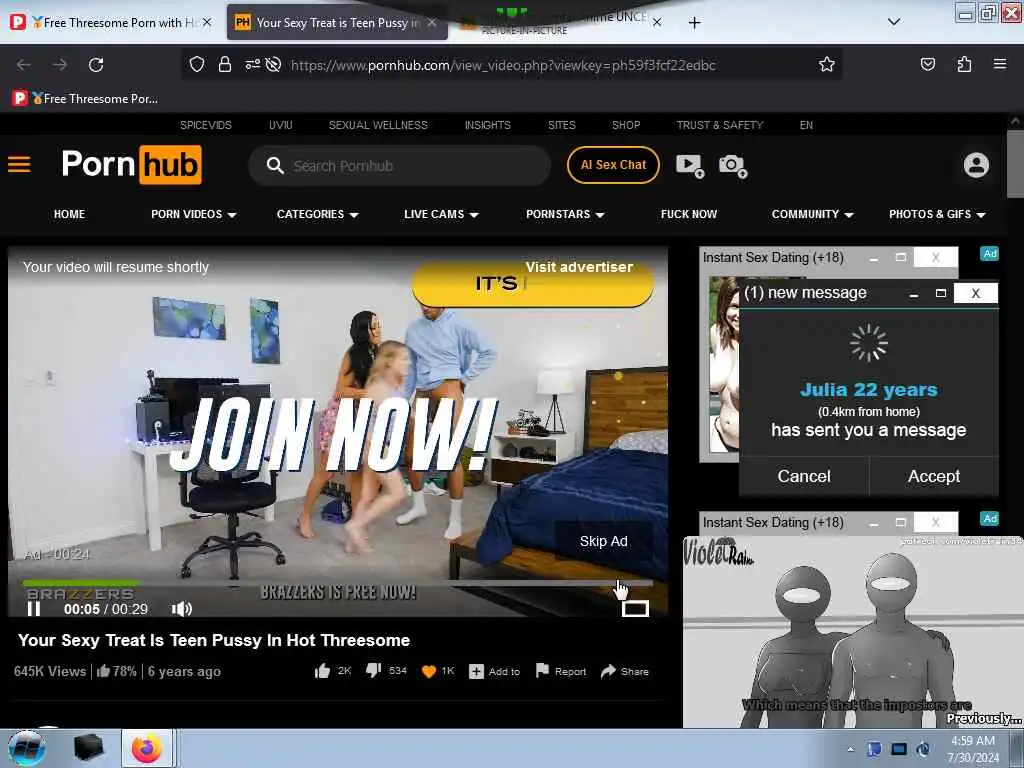Expand the COMMUNITY dropdown menu

[812, 214]
